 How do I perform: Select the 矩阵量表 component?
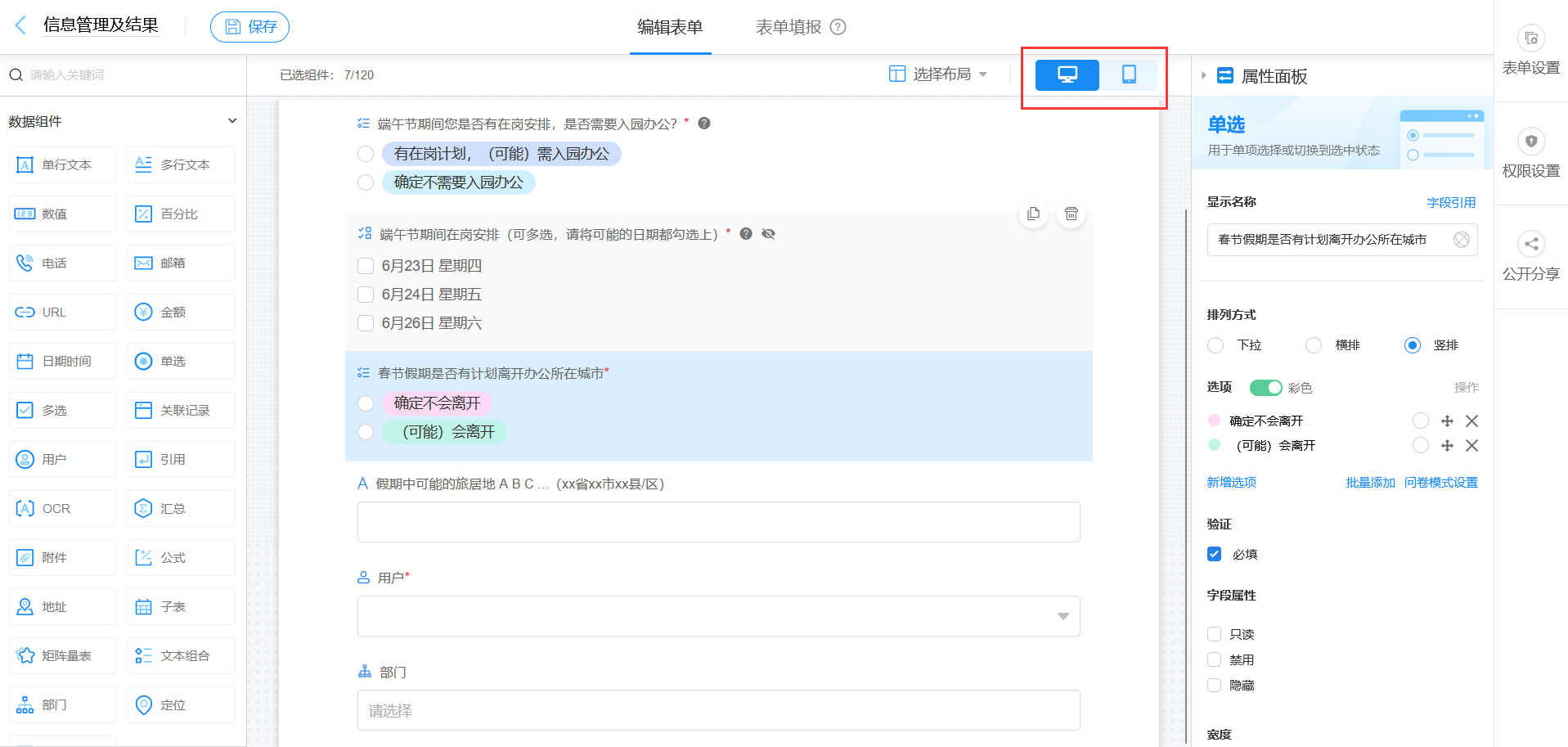pos(62,655)
